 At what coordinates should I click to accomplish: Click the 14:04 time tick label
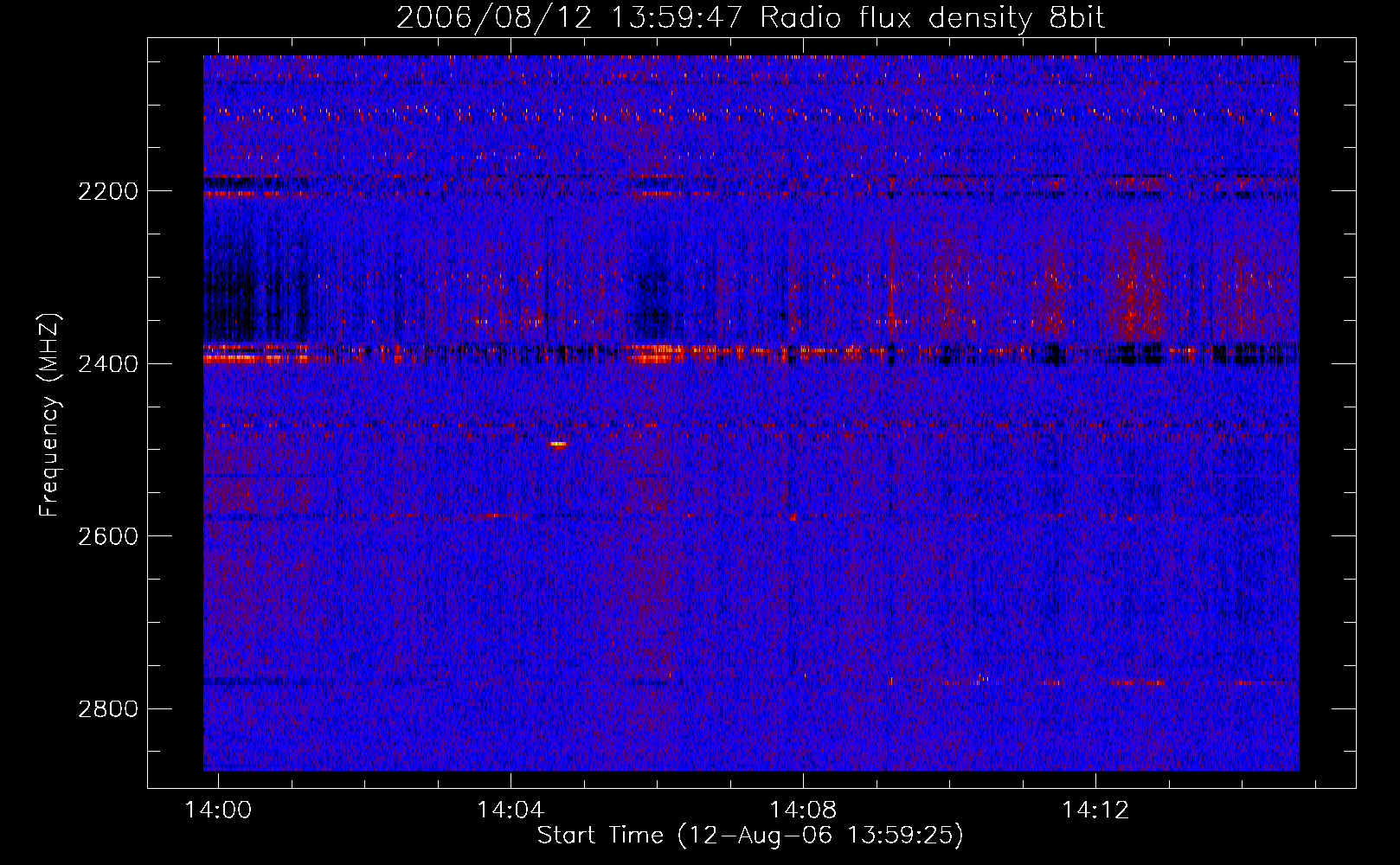[x=511, y=810]
